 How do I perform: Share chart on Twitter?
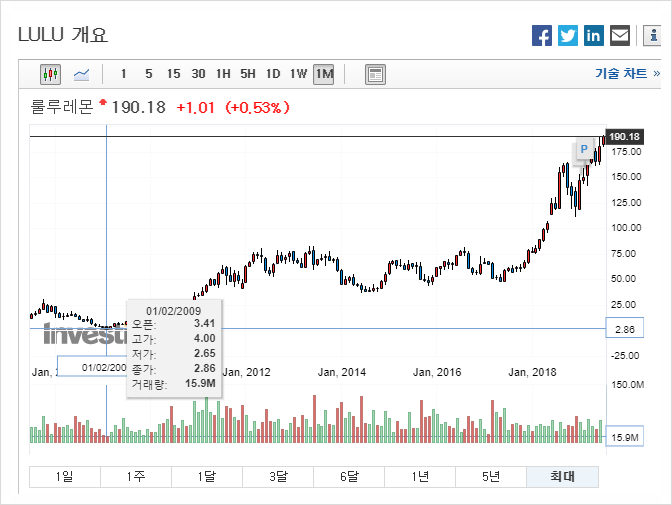click(567, 35)
